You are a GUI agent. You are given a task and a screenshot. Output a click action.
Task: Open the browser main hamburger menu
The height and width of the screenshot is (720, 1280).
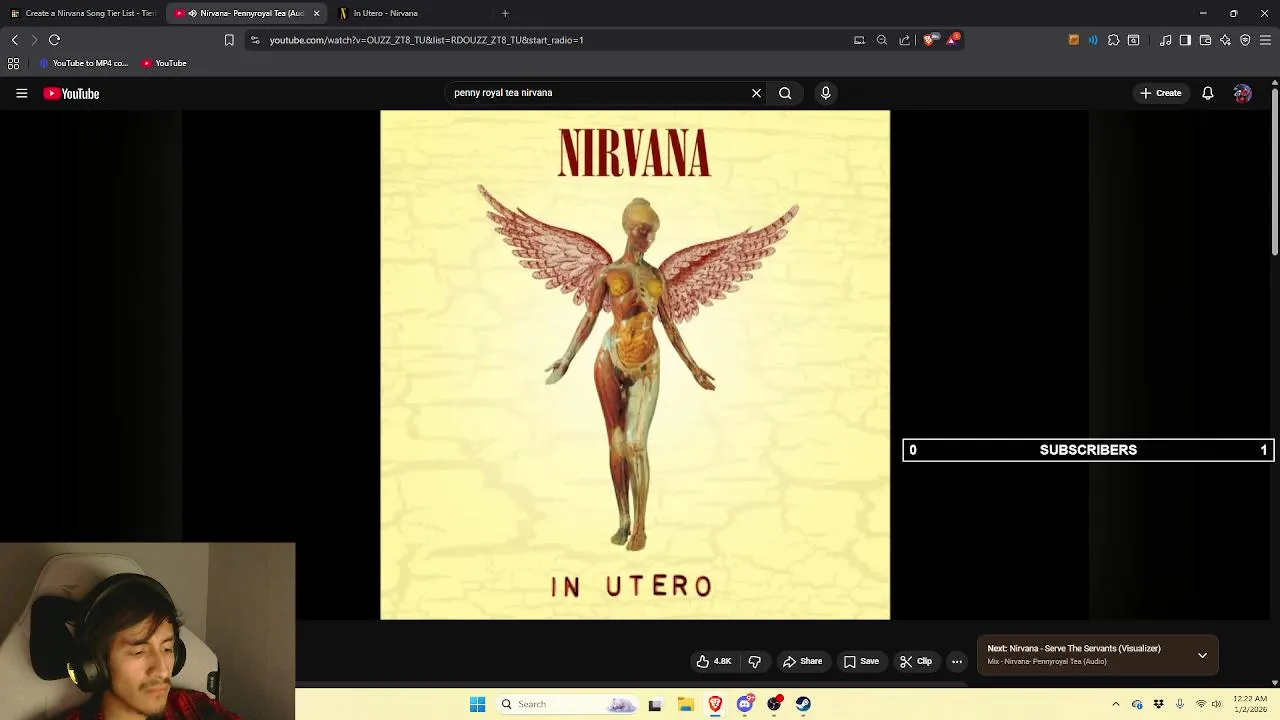[x=1265, y=40]
